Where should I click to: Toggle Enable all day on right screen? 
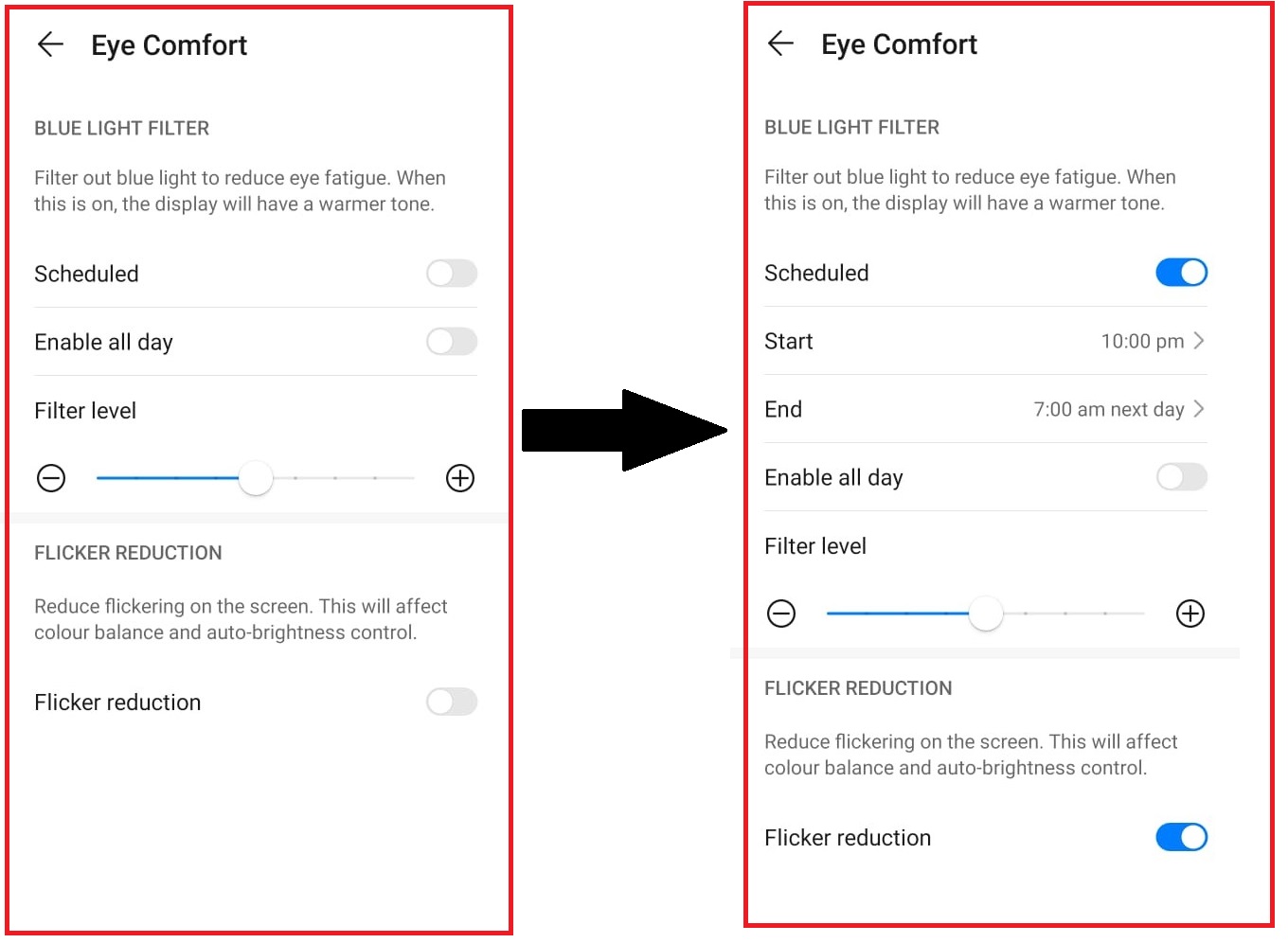pos(1181,477)
